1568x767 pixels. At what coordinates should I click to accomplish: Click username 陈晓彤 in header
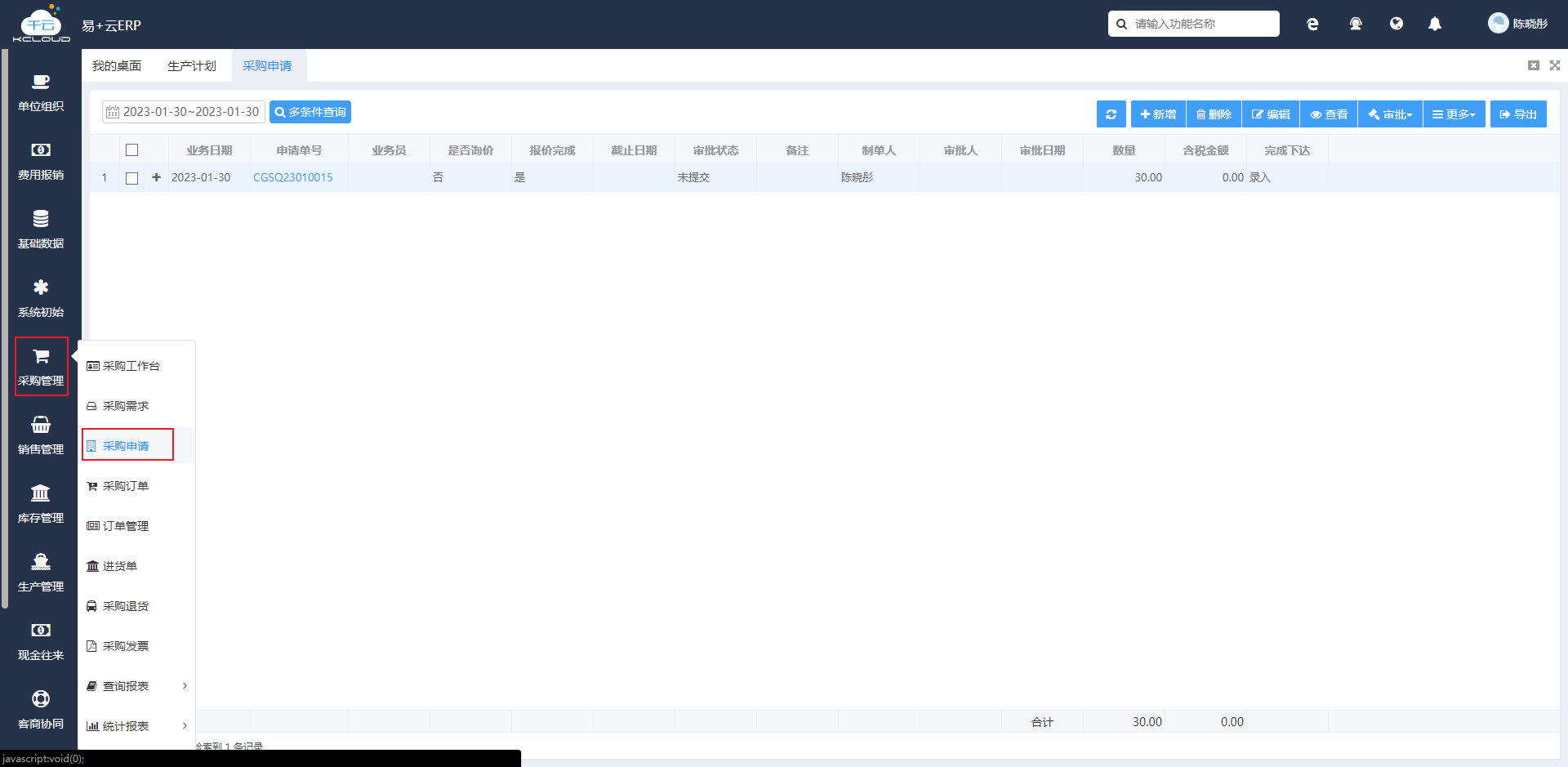click(x=1530, y=24)
